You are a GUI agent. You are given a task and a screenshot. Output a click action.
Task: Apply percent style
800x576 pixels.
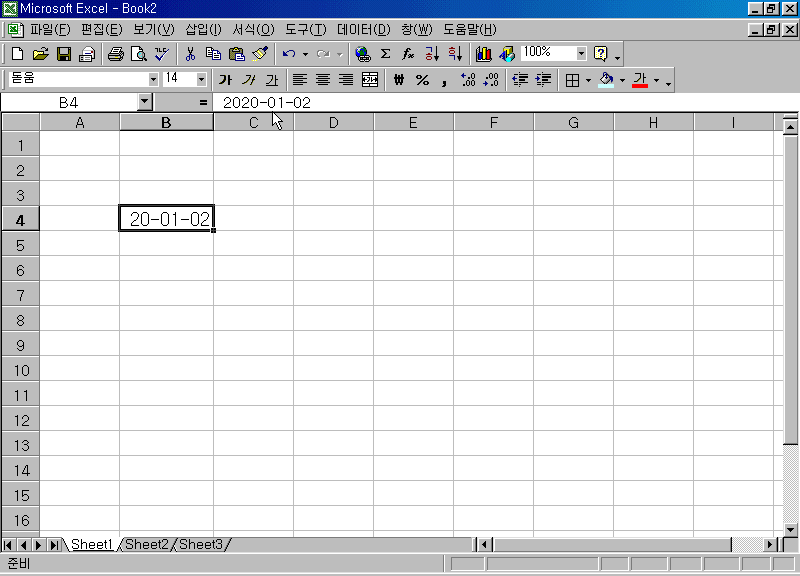(x=422, y=80)
